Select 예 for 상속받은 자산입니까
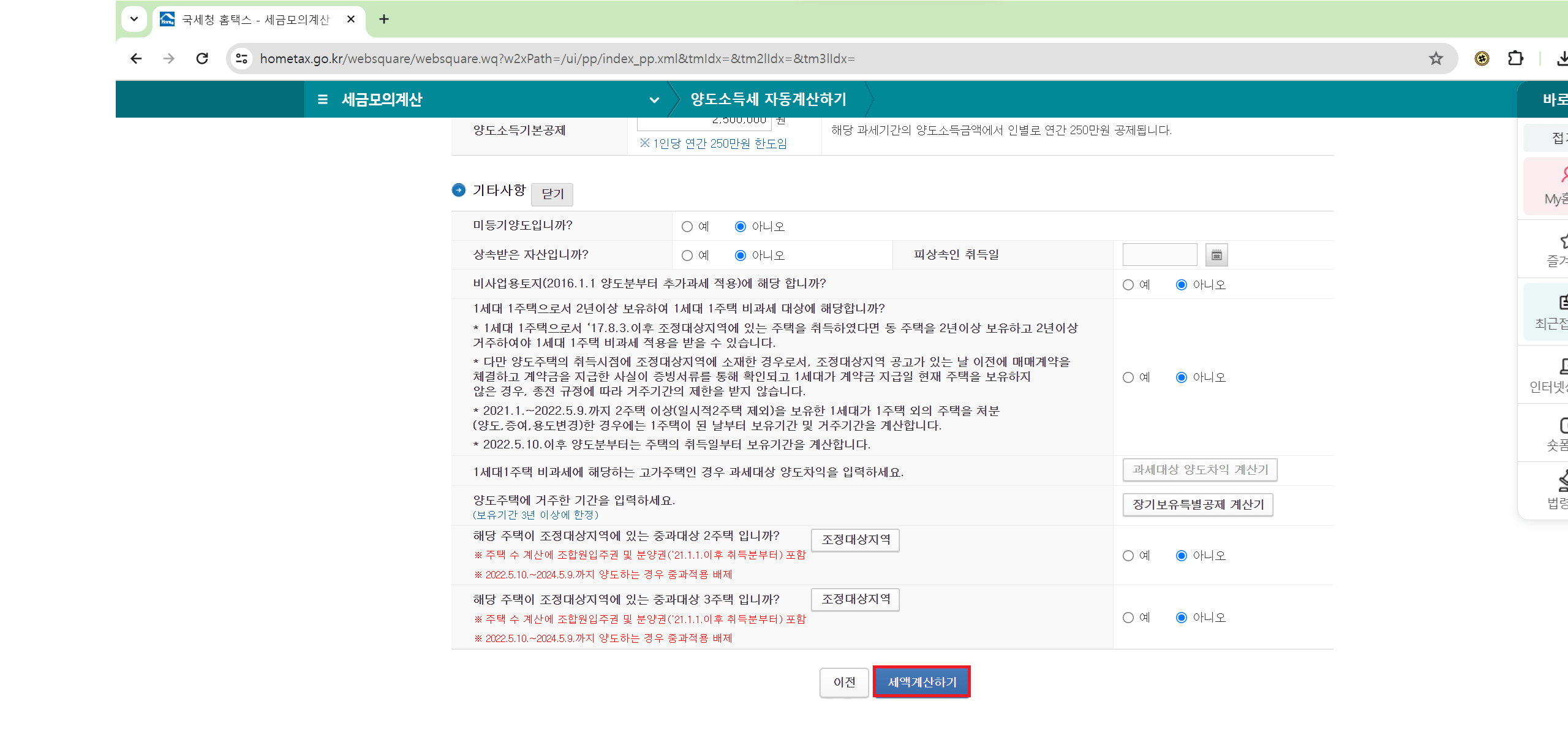 coord(687,255)
